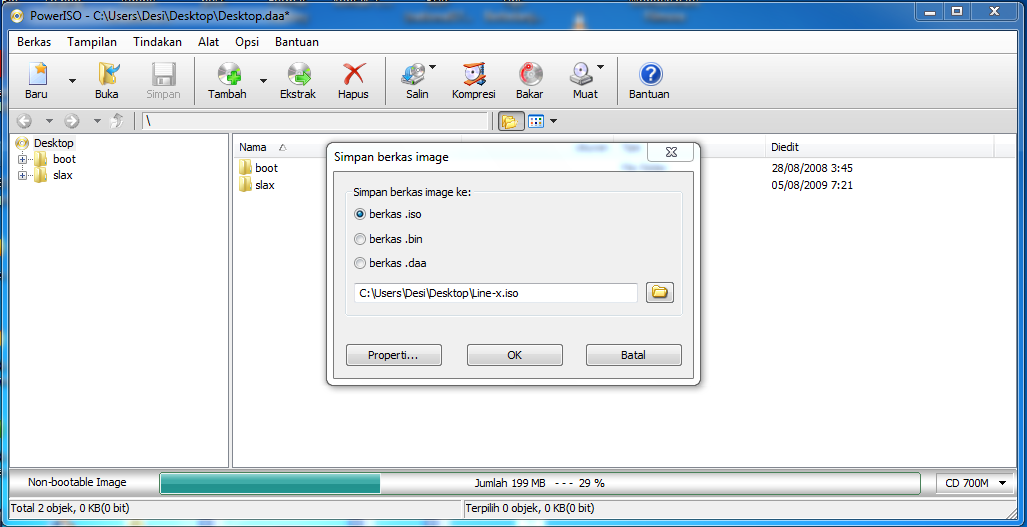Expand the boot folder in tree
This screenshot has height=527, width=1027.
click(22, 159)
